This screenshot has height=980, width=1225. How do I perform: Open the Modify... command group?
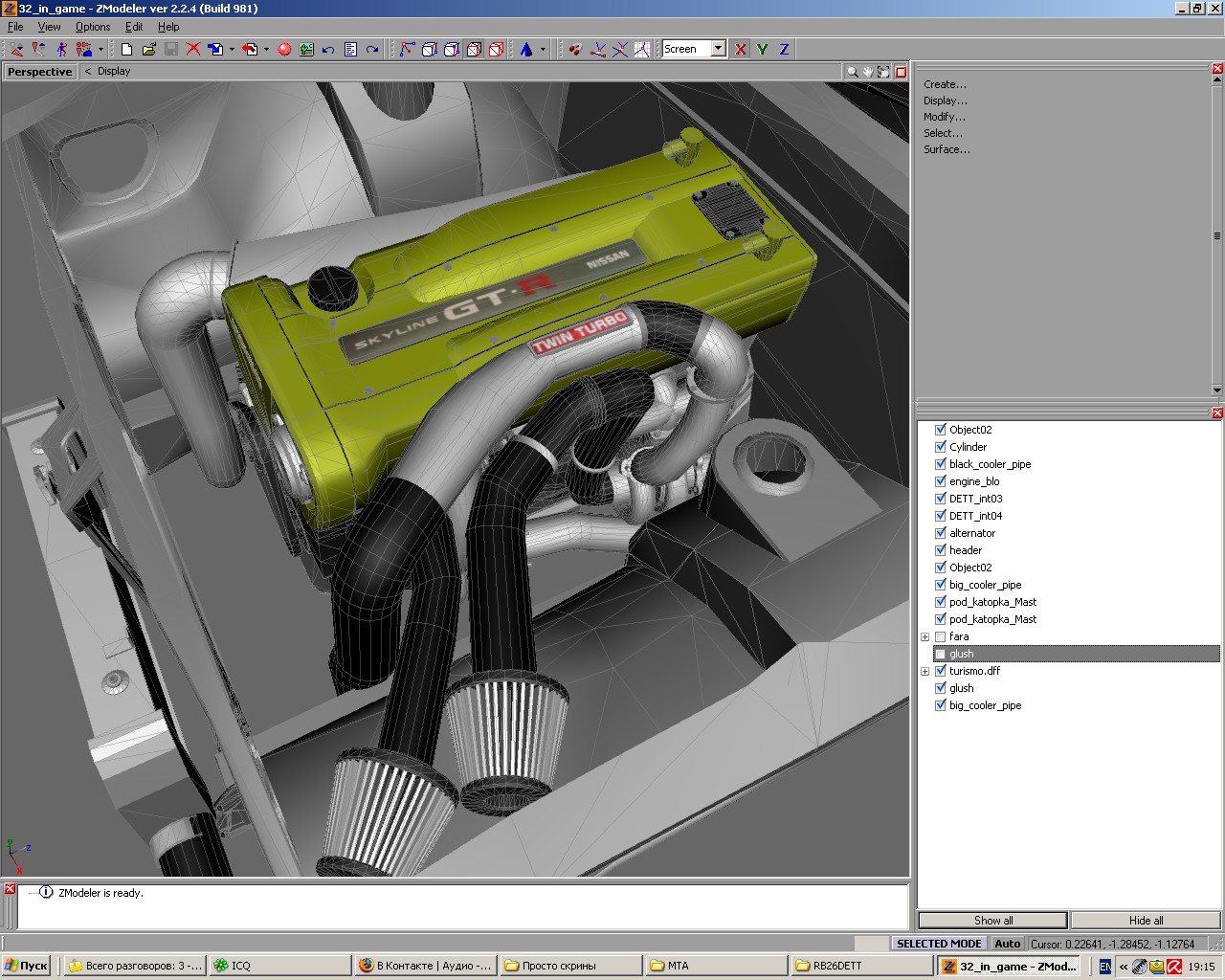pyautogui.click(x=944, y=117)
